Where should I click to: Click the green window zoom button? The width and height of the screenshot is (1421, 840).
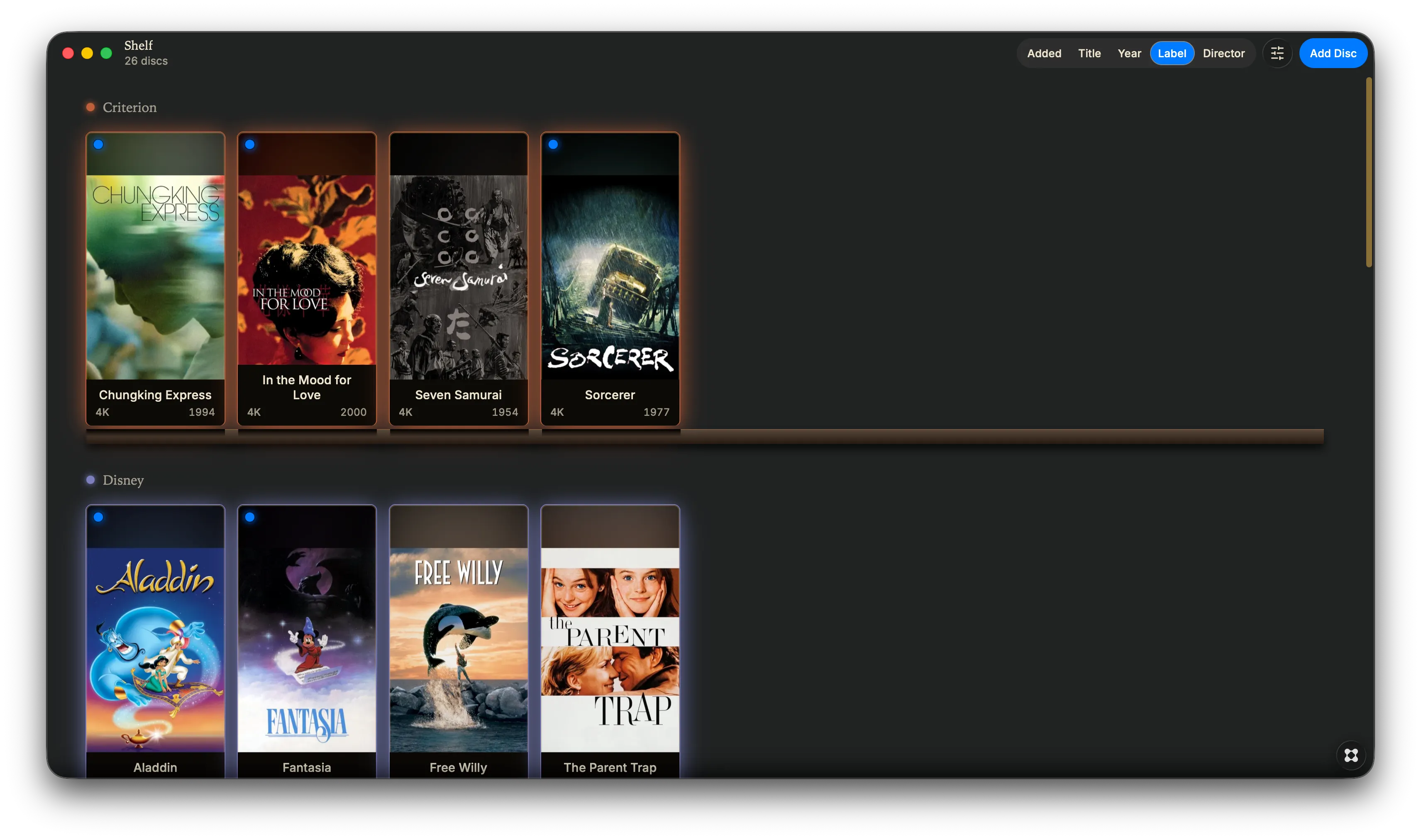coord(106,53)
